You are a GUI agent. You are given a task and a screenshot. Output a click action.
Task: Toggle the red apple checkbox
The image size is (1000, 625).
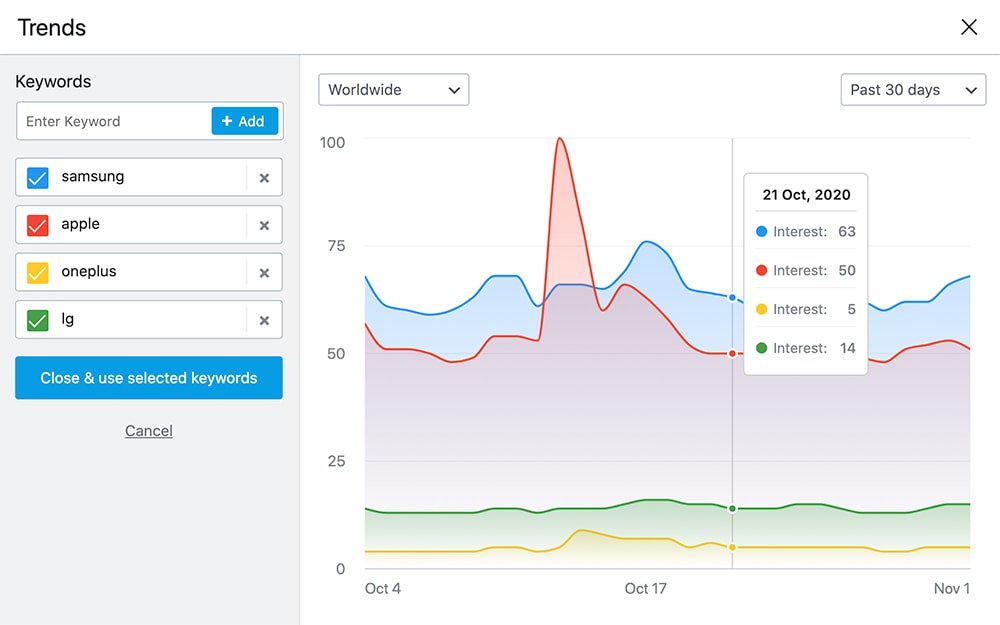coord(38,225)
